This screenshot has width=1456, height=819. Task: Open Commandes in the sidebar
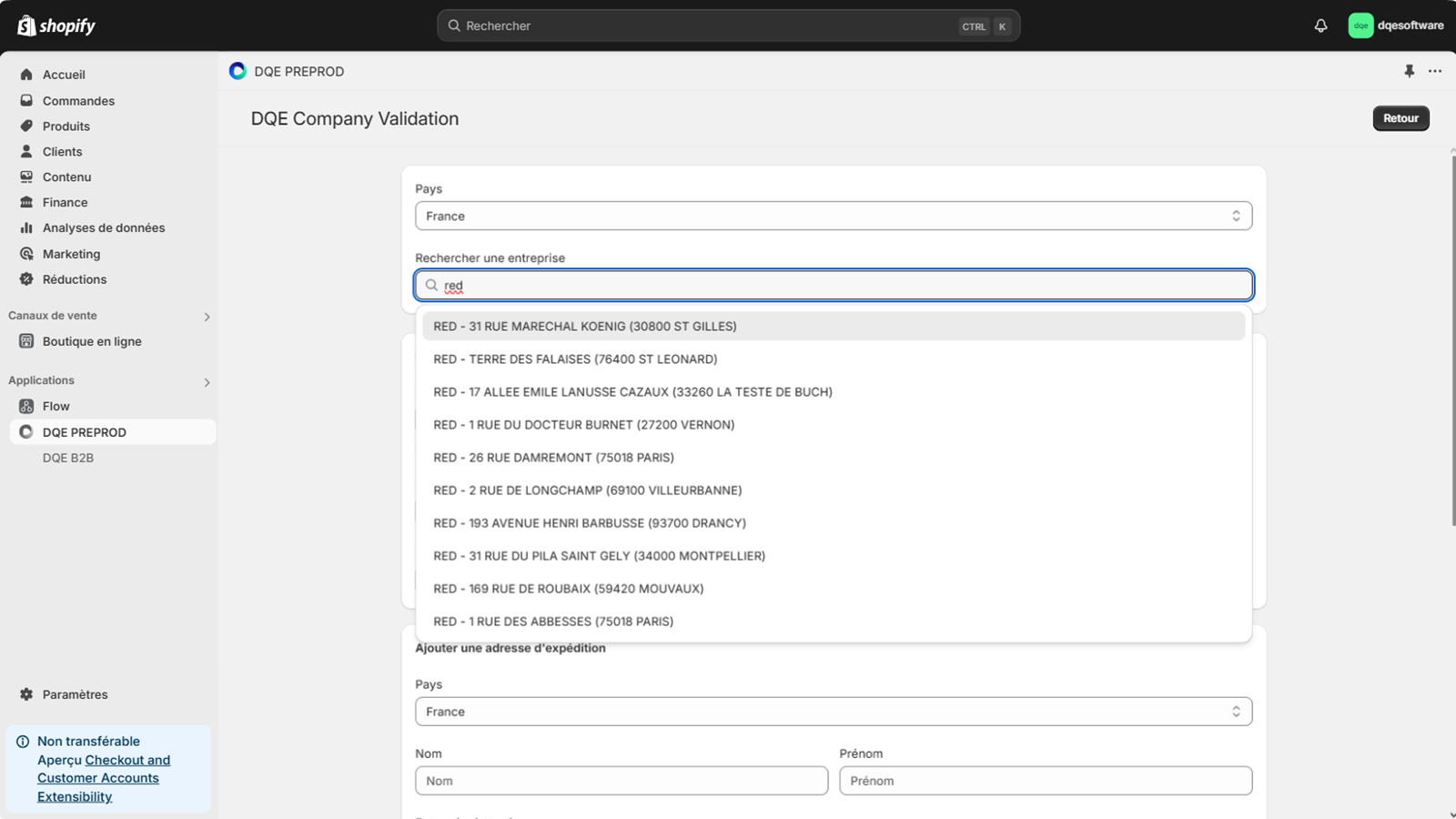pyautogui.click(x=78, y=100)
